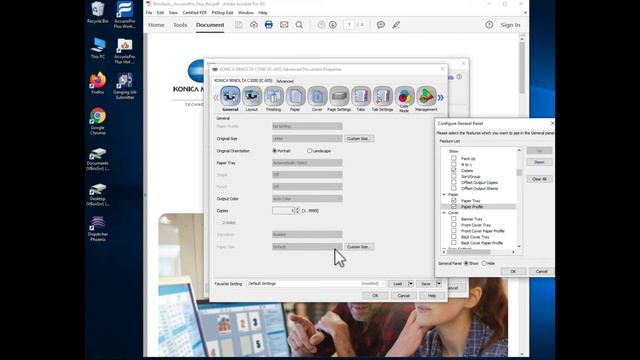Check the Offset Output Copies checkbox
The height and width of the screenshot is (360, 640).
coord(454,182)
